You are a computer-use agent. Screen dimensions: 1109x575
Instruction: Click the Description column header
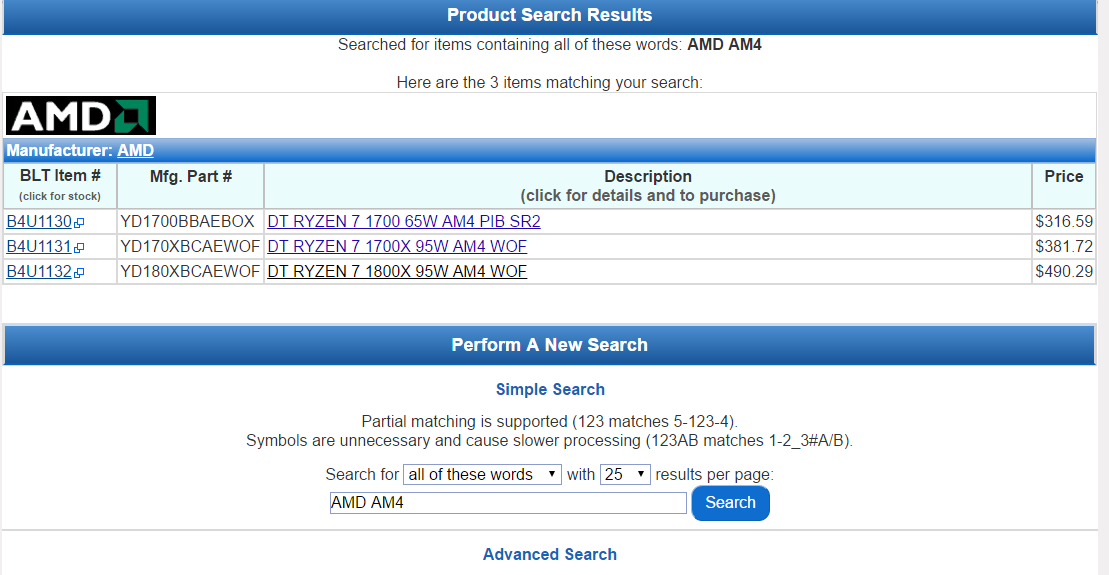(648, 185)
